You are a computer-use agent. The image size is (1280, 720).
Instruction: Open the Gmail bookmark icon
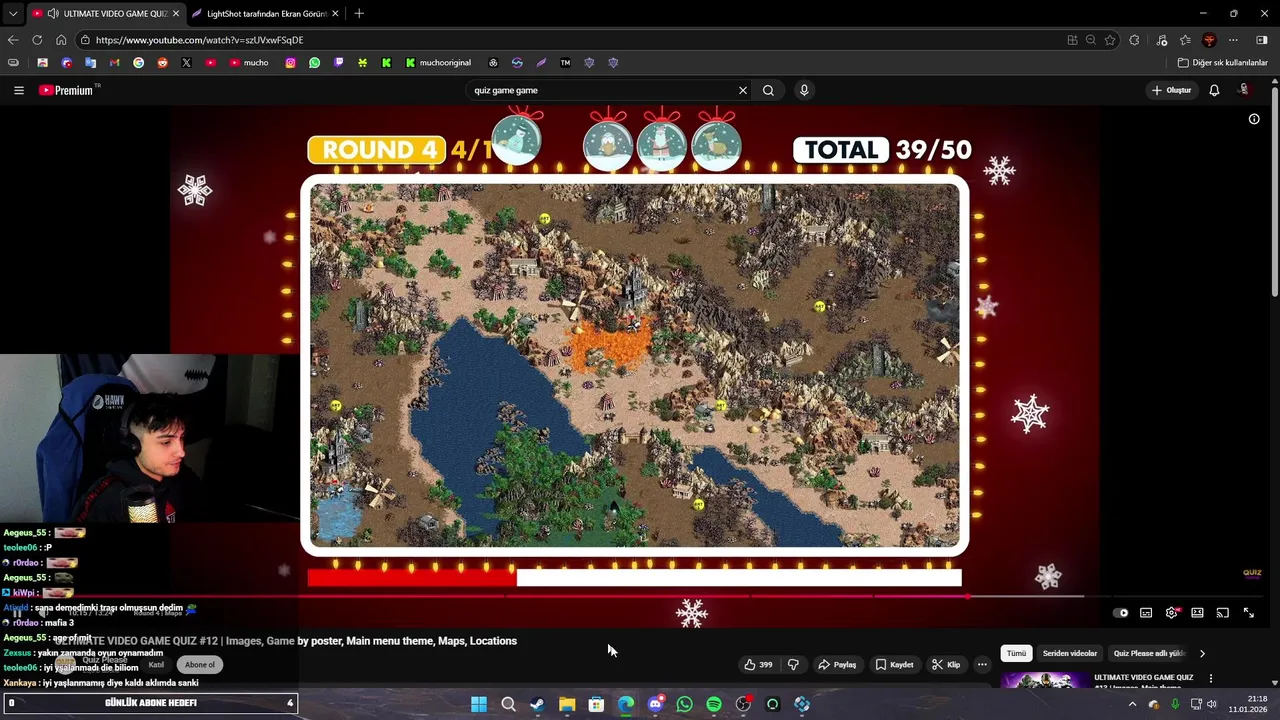114,62
